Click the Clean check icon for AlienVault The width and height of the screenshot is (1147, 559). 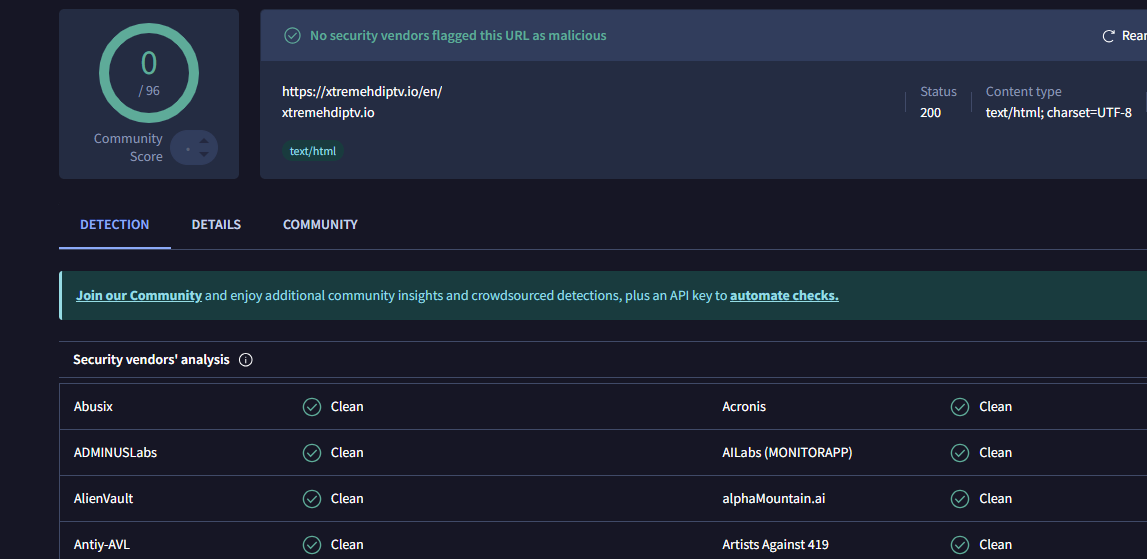click(312, 499)
